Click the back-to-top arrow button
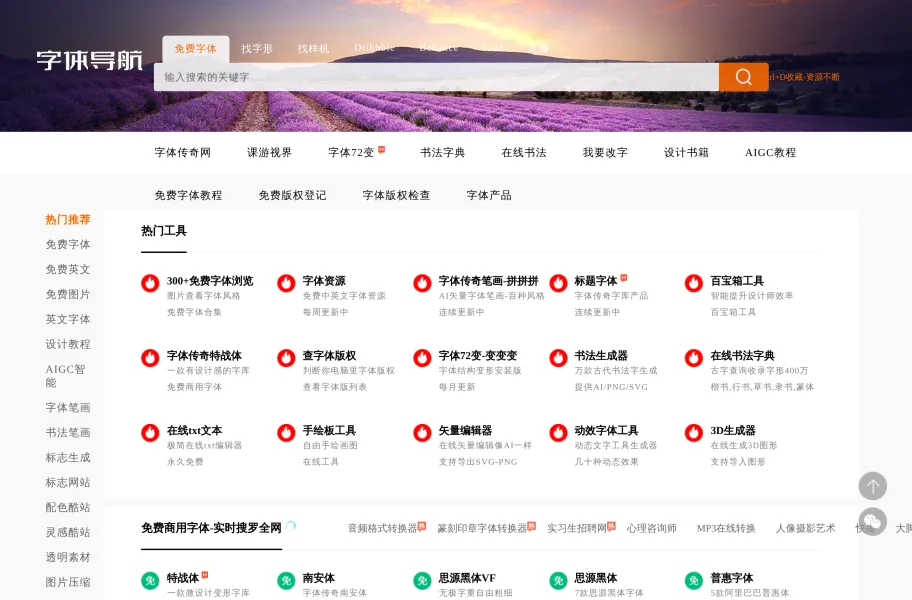 tap(872, 486)
